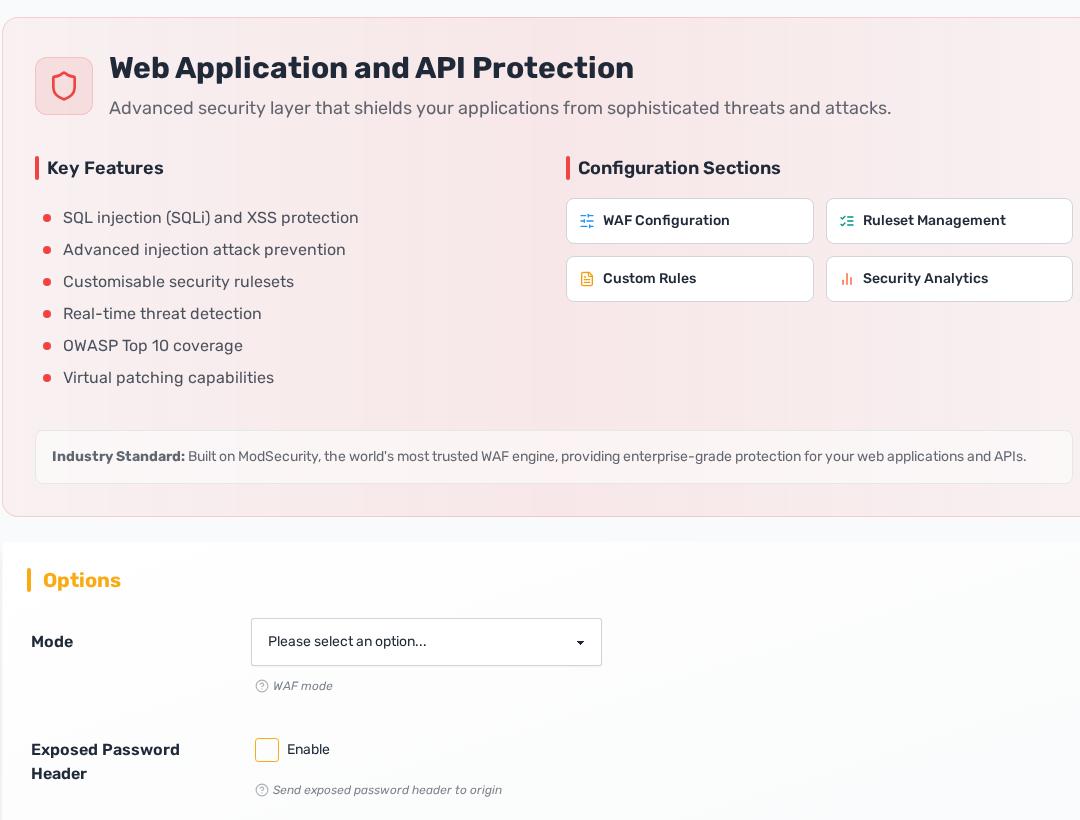Viewport: 1080px width, 820px height.
Task: Go to the Custom Rules section
Action: (x=689, y=279)
